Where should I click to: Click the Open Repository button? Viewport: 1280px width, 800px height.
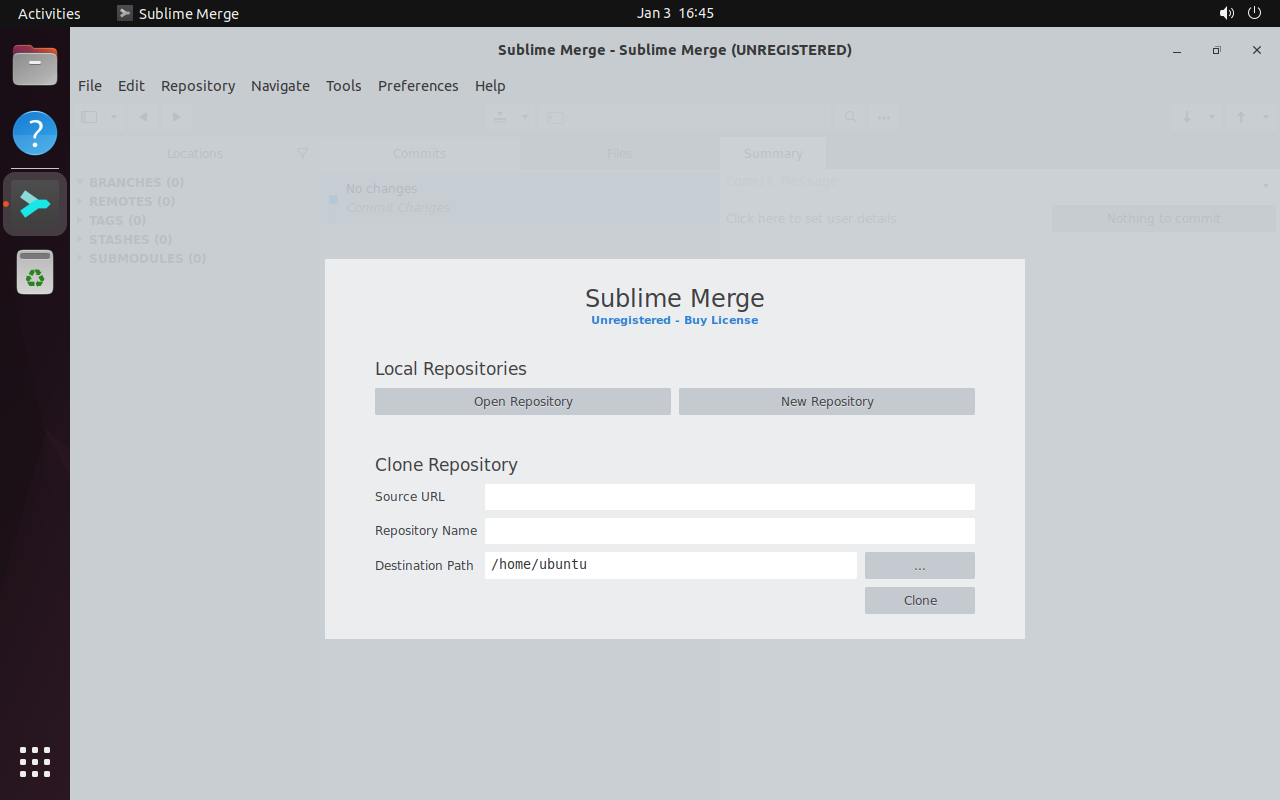pos(523,401)
